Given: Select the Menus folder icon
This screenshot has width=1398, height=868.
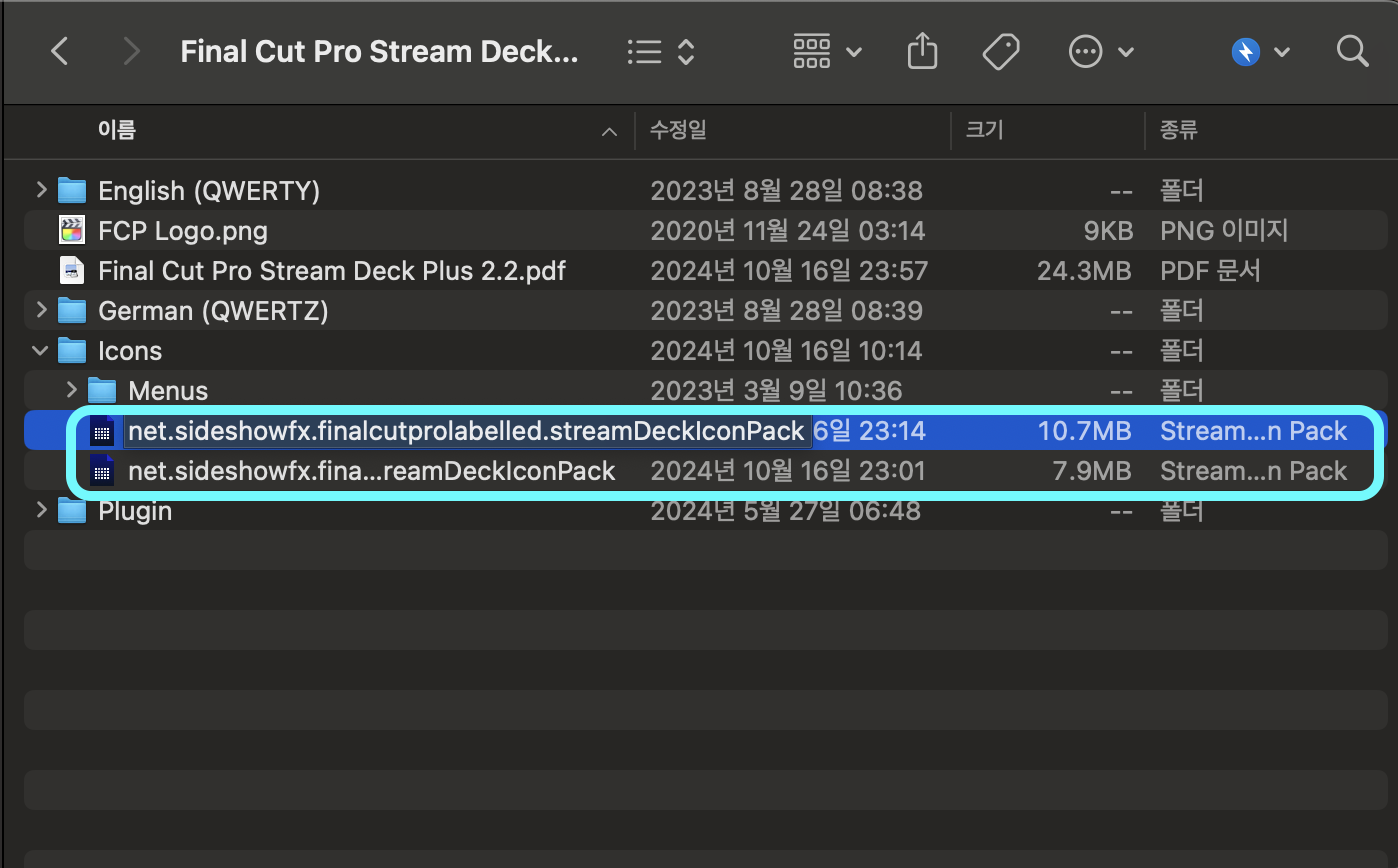Looking at the screenshot, I should point(102,390).
